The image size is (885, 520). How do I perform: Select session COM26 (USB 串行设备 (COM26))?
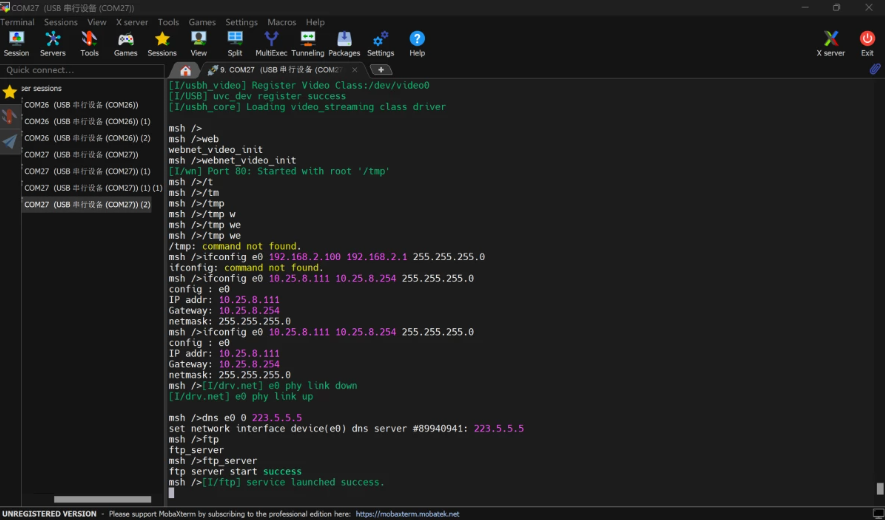[x=81, y=105]
